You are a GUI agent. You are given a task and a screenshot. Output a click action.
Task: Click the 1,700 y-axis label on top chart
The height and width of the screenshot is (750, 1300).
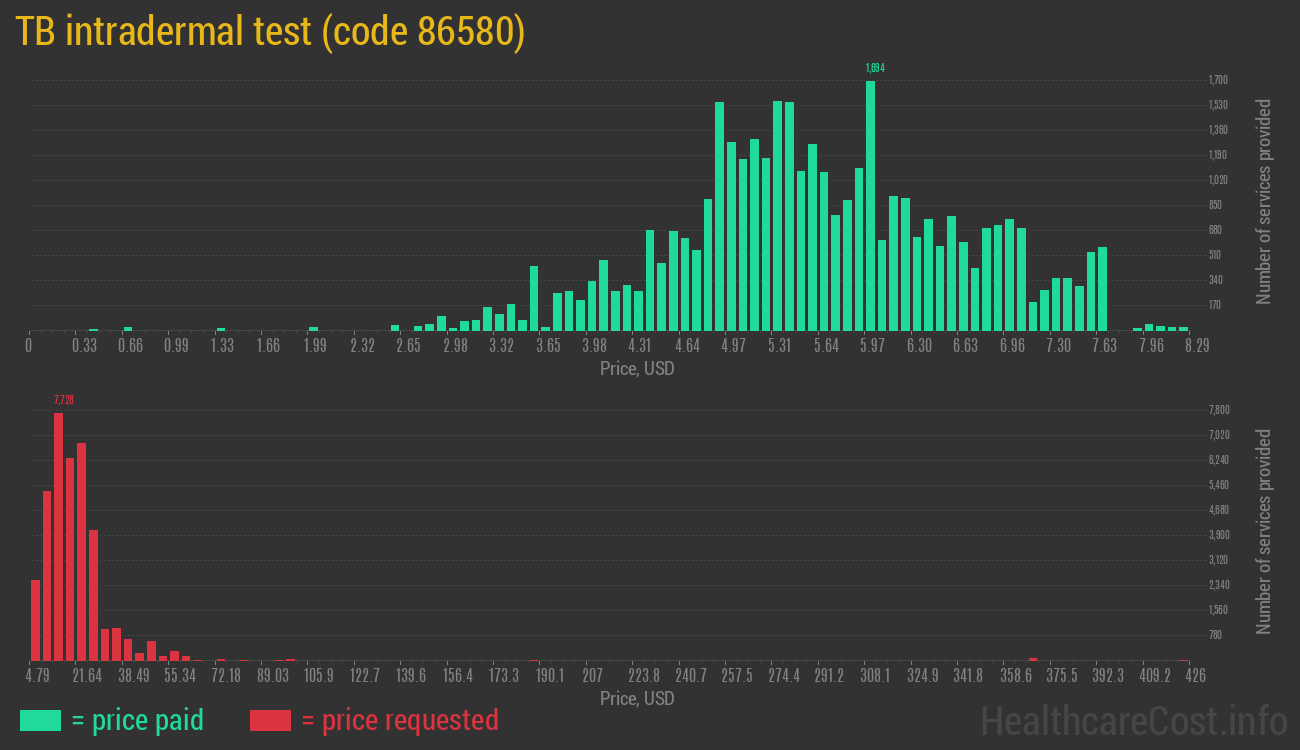click(1218, 80)
